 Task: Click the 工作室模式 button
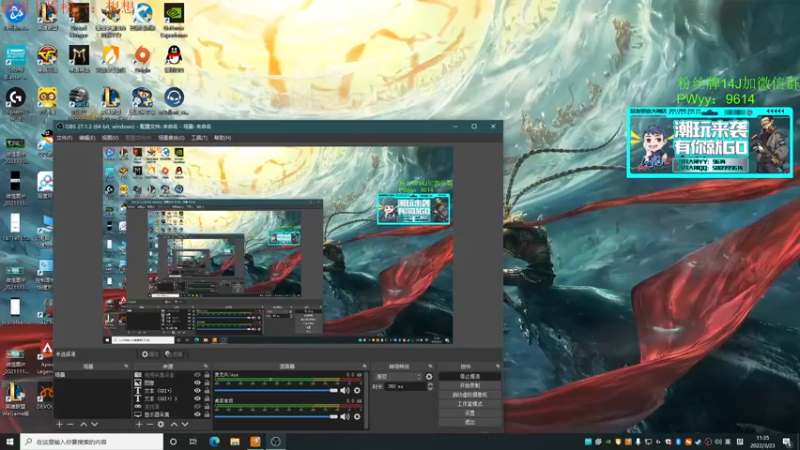coord(469,404)
